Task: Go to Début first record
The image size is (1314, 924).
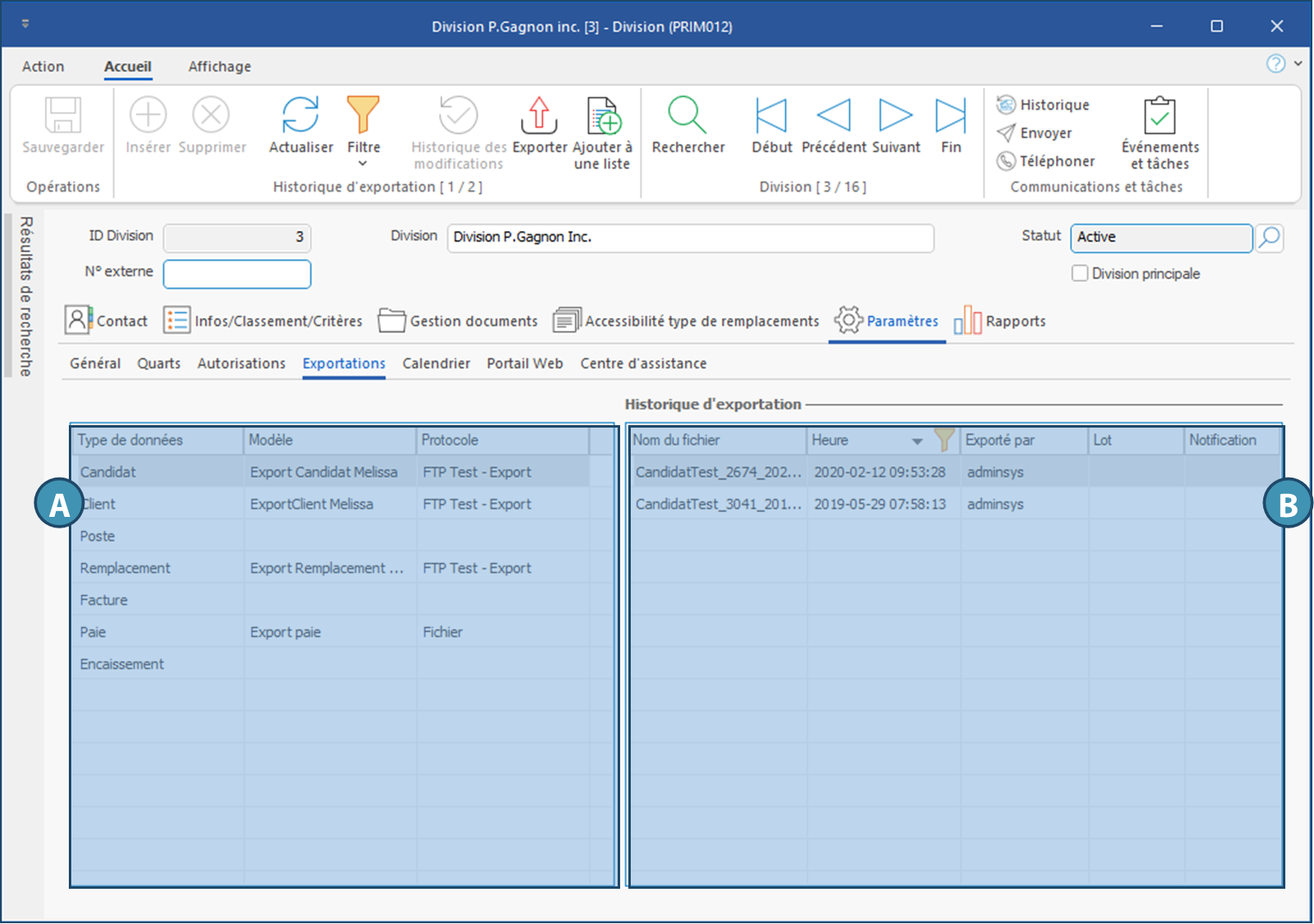Action: coord(771,115)
